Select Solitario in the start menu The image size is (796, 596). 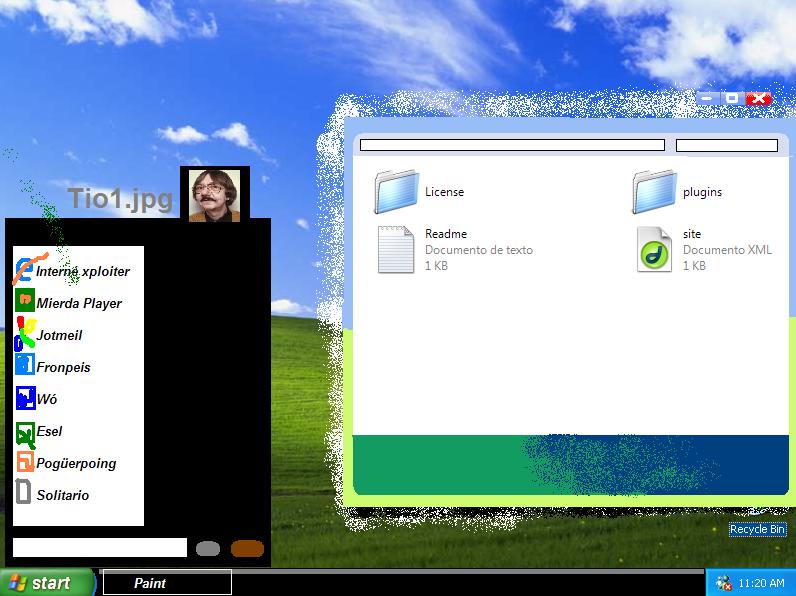(63, 495)
